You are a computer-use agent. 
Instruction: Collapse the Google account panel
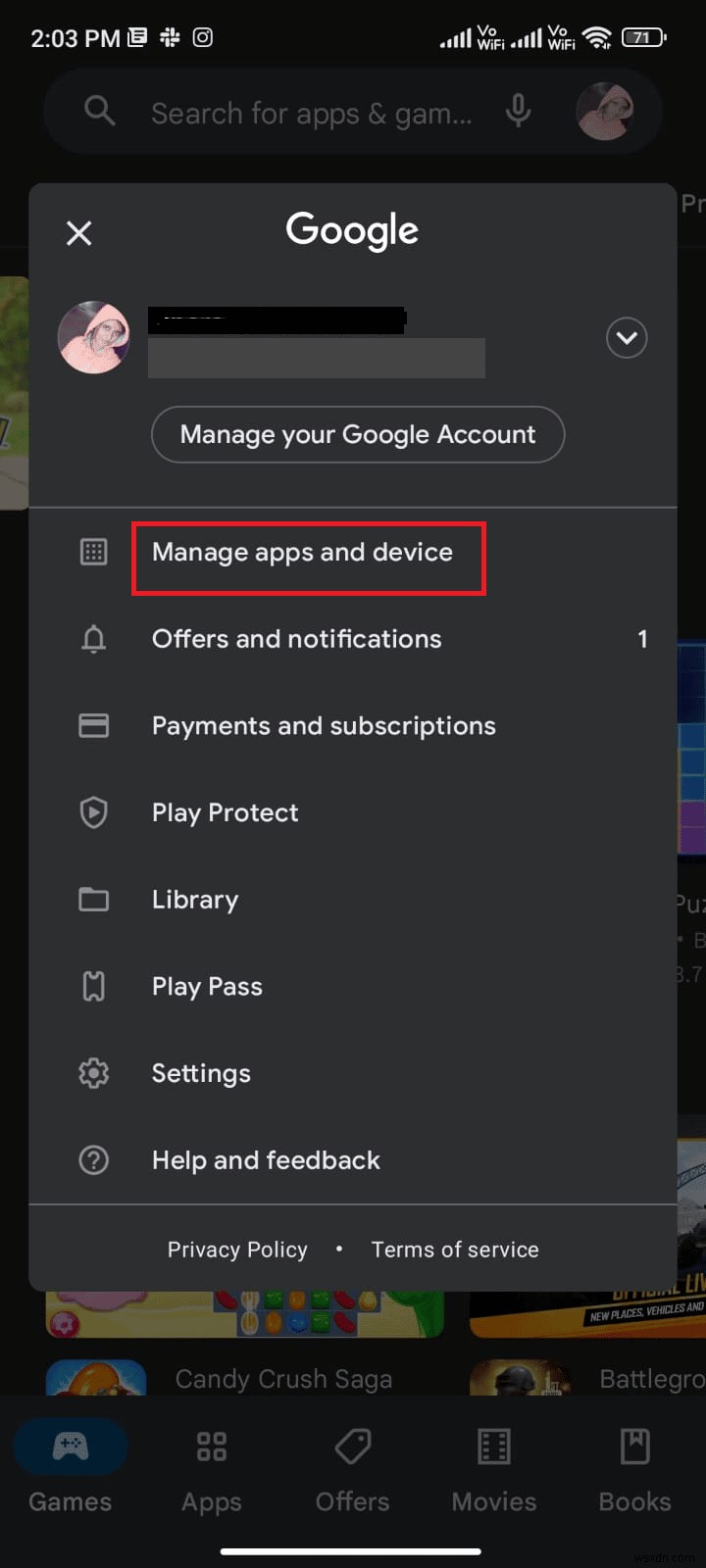coord(78,233)
